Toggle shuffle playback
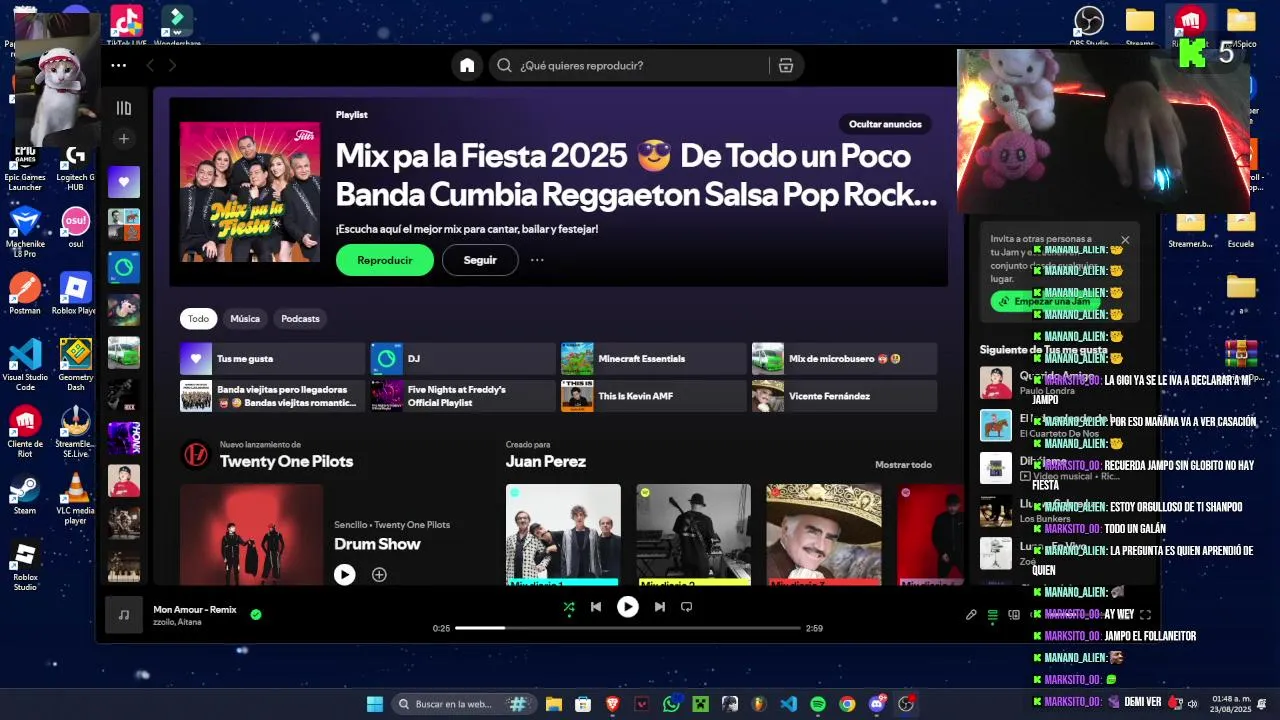The width and height of the screenshot is (1280, 720). point(569,607)
